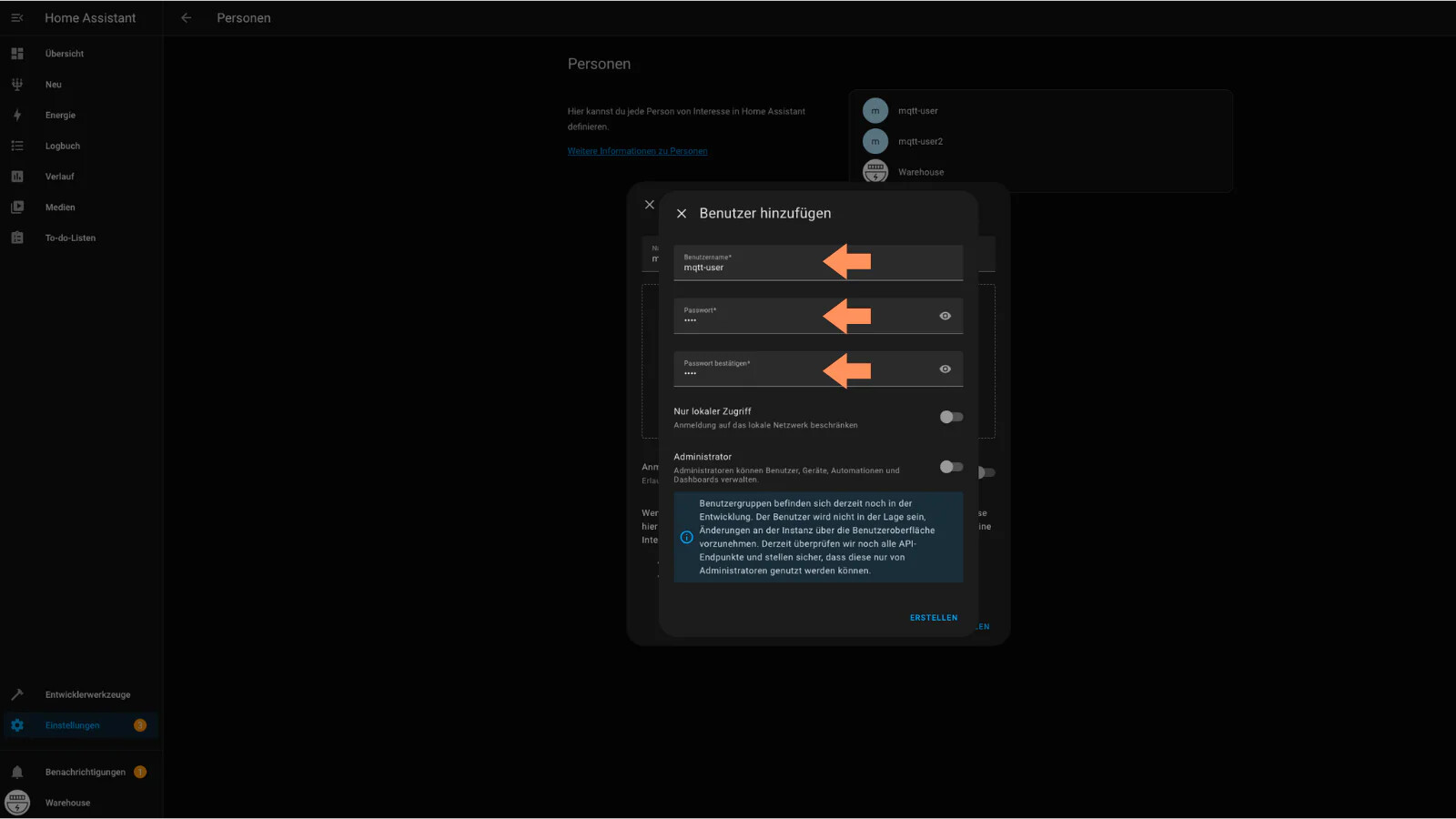Close the Benutzer hinzufügen dialog
The image size is (1456, 819).
tap(682, 214)
